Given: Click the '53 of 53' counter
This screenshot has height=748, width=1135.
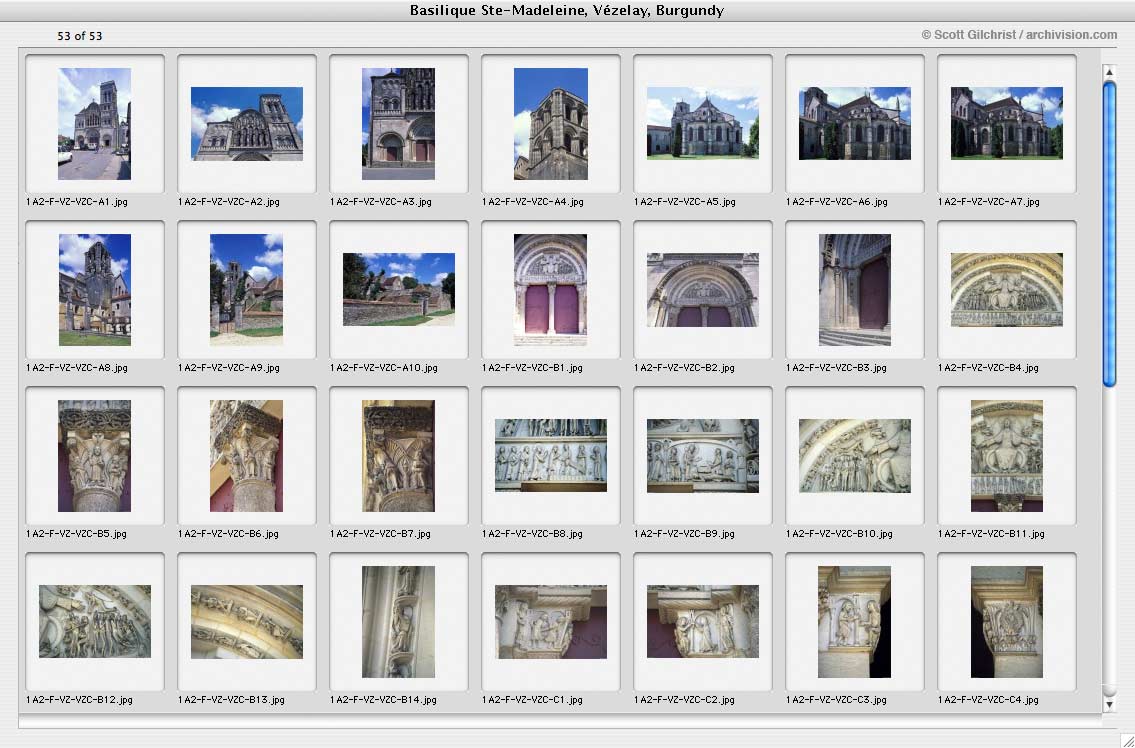Looking at the screenshot, I should coord(80,35).
